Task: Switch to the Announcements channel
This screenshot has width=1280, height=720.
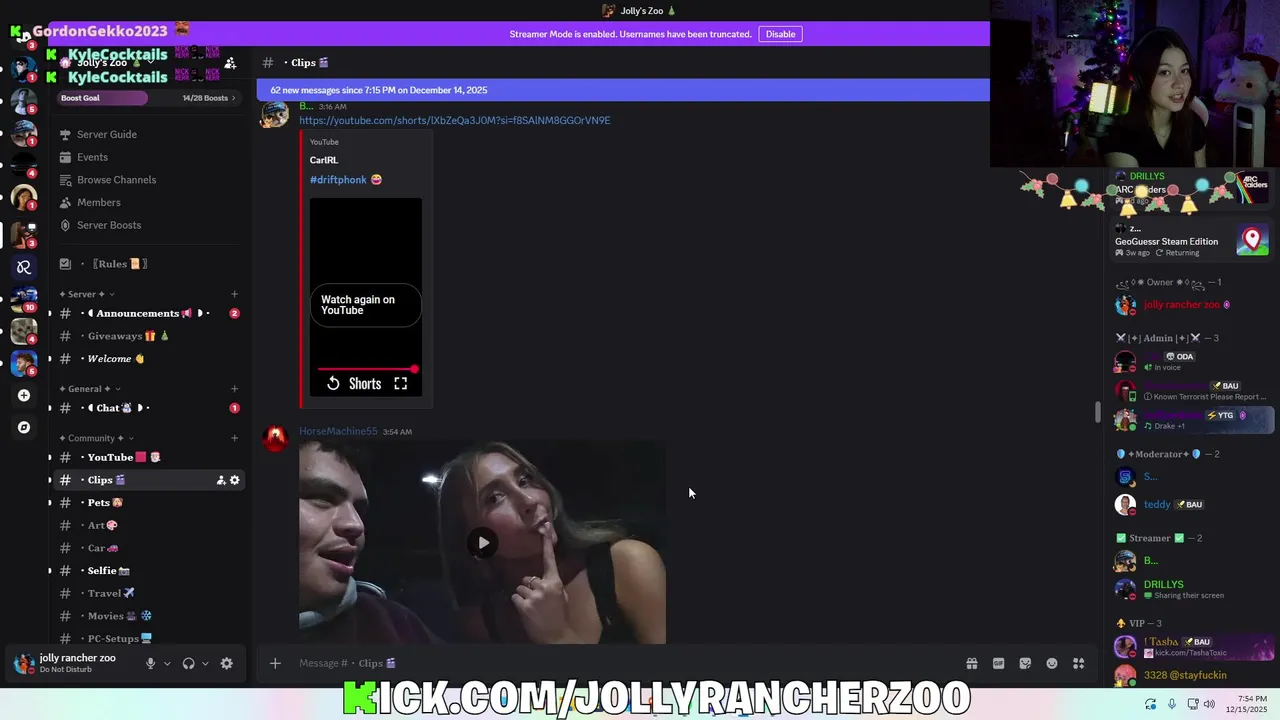Action: (x=147, y=313)
